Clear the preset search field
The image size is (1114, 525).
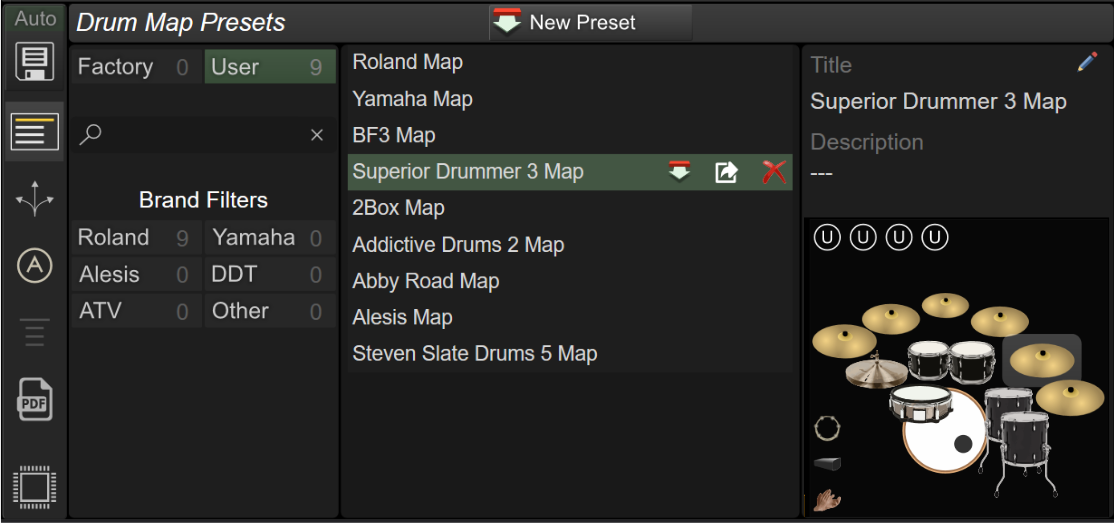(x=317, y=135)
